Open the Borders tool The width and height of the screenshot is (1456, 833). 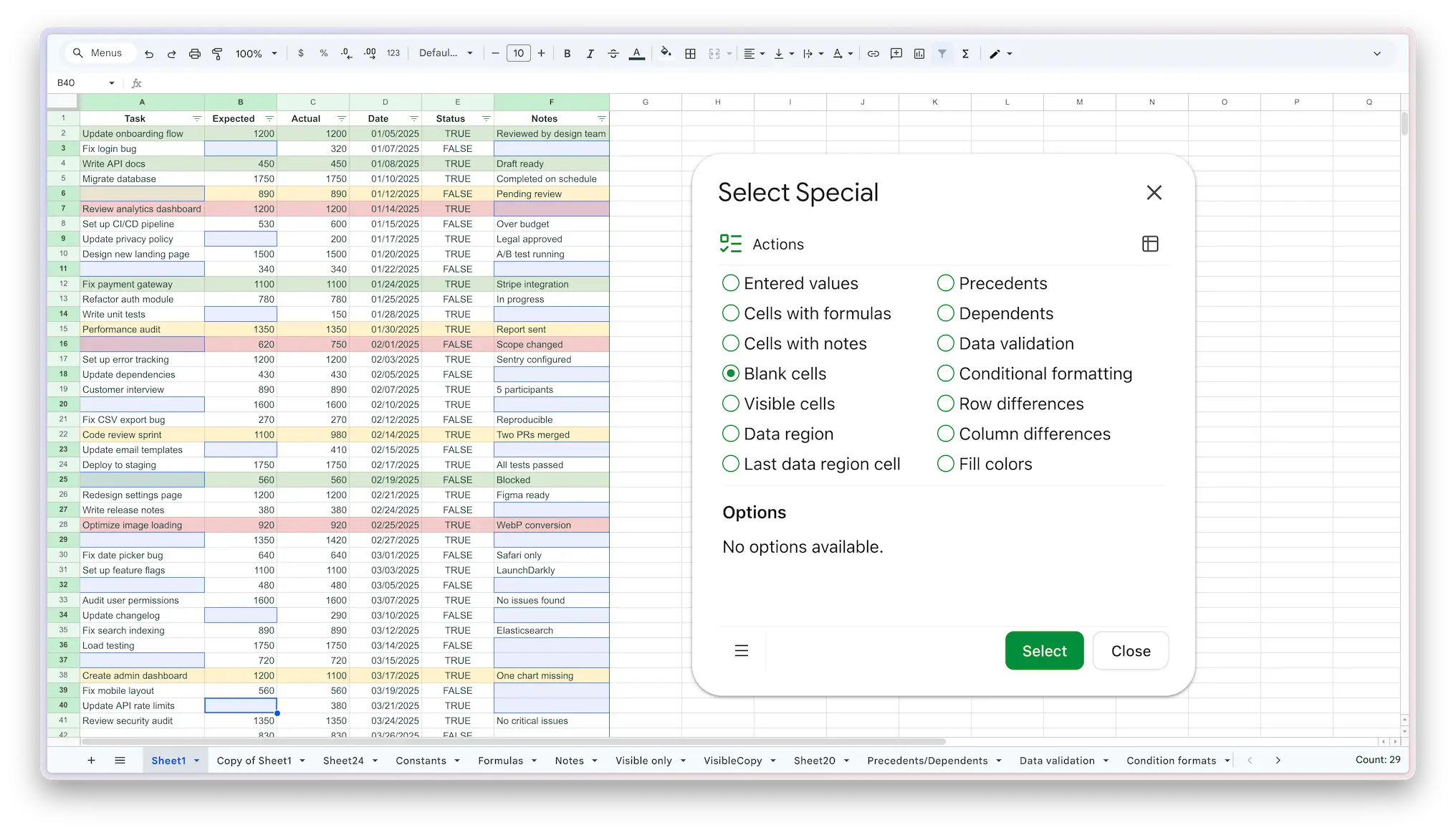tap(690, 54)
